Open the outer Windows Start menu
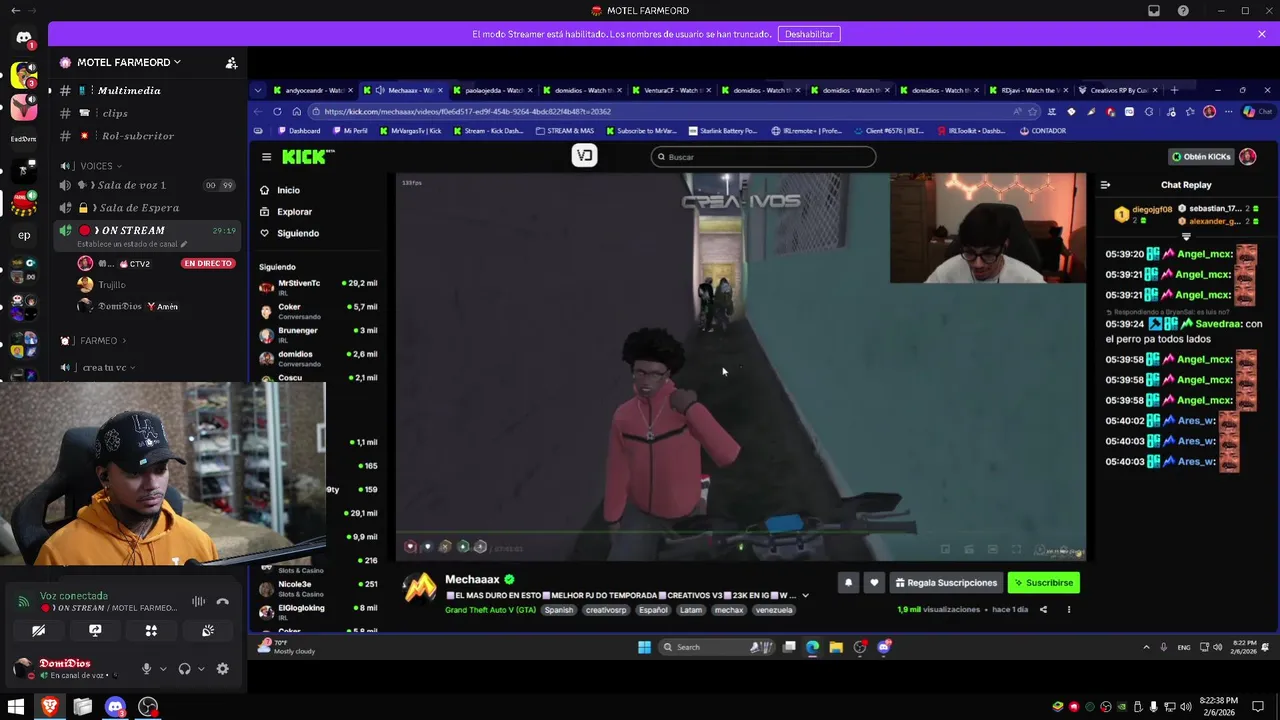Image resolution: width=1280 pixels, height=720 pixels. coord(16,707)
